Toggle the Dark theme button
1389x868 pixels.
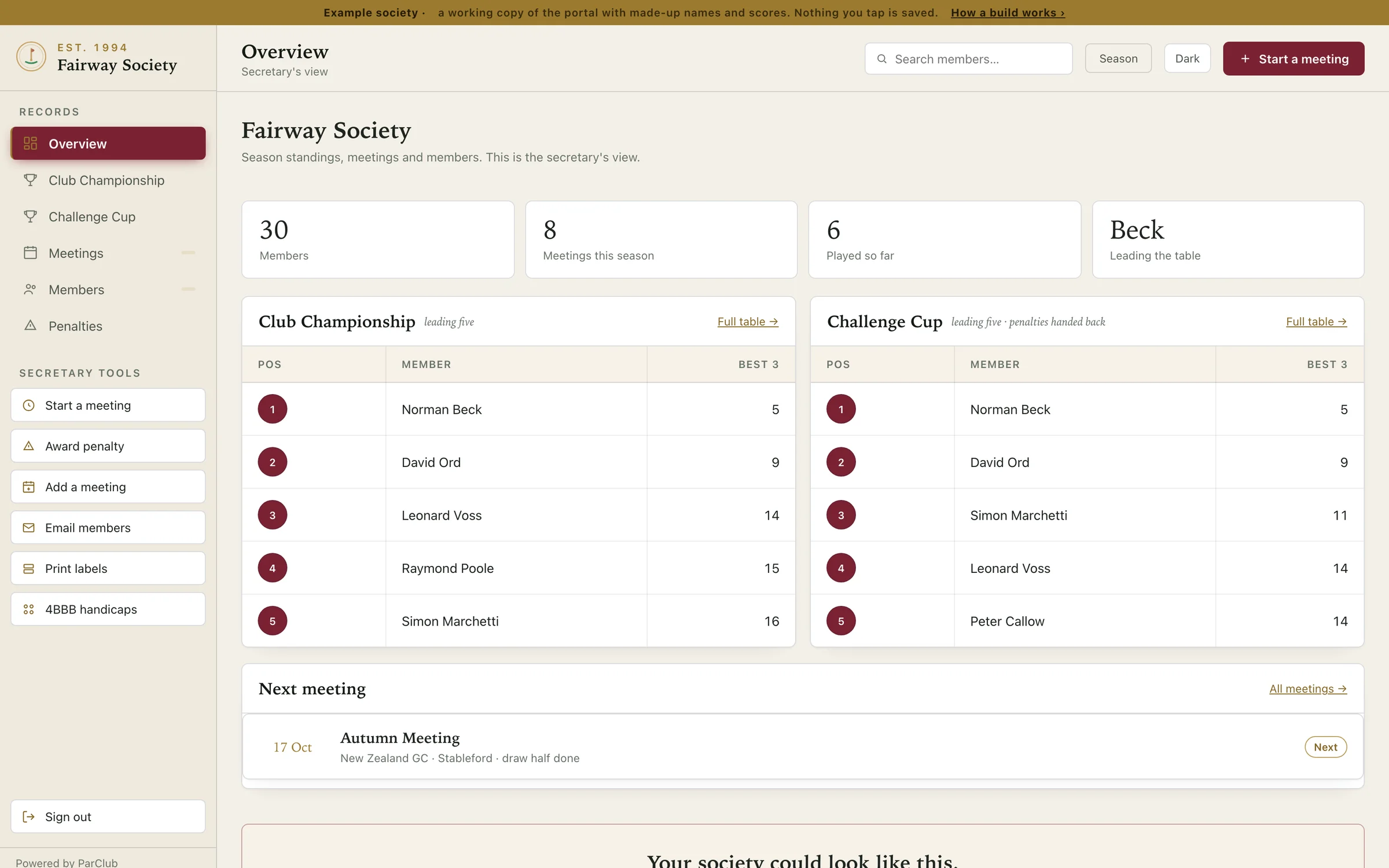pos(1187,58)
